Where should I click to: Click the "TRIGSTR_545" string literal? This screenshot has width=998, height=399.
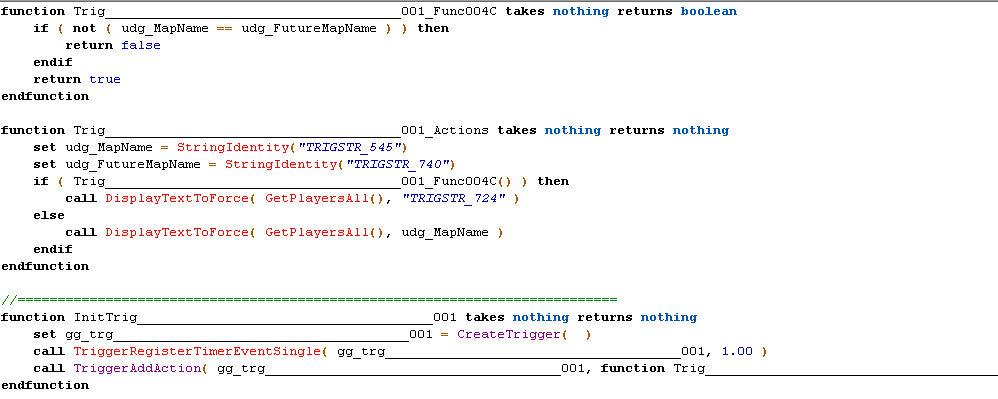tap(349, 148)
